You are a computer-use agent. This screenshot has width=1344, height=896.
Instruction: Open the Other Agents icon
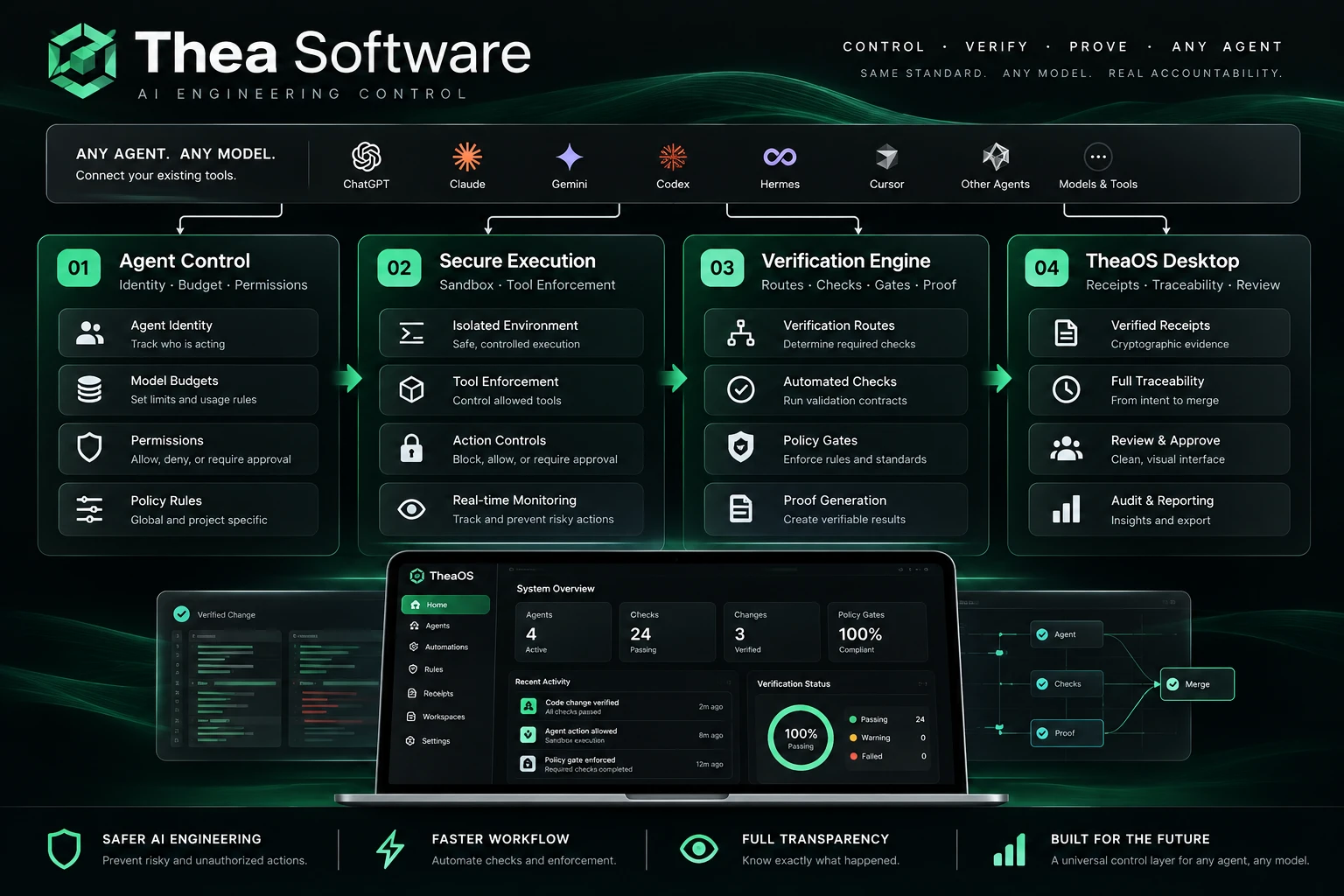996,157
